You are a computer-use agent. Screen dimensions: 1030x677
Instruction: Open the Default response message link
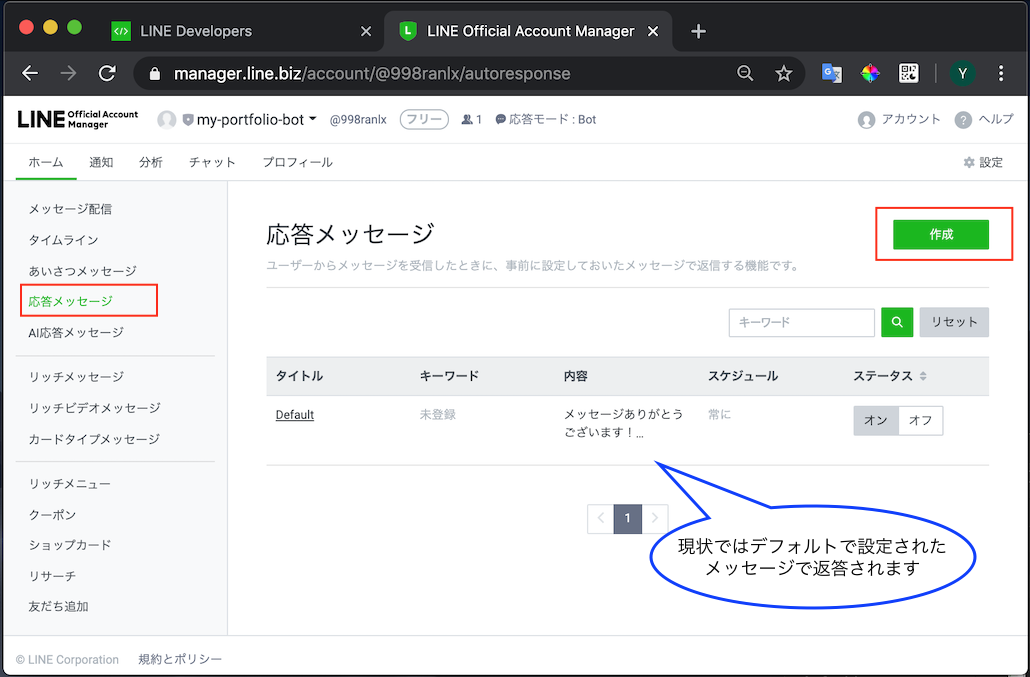(x=295, y=415)
